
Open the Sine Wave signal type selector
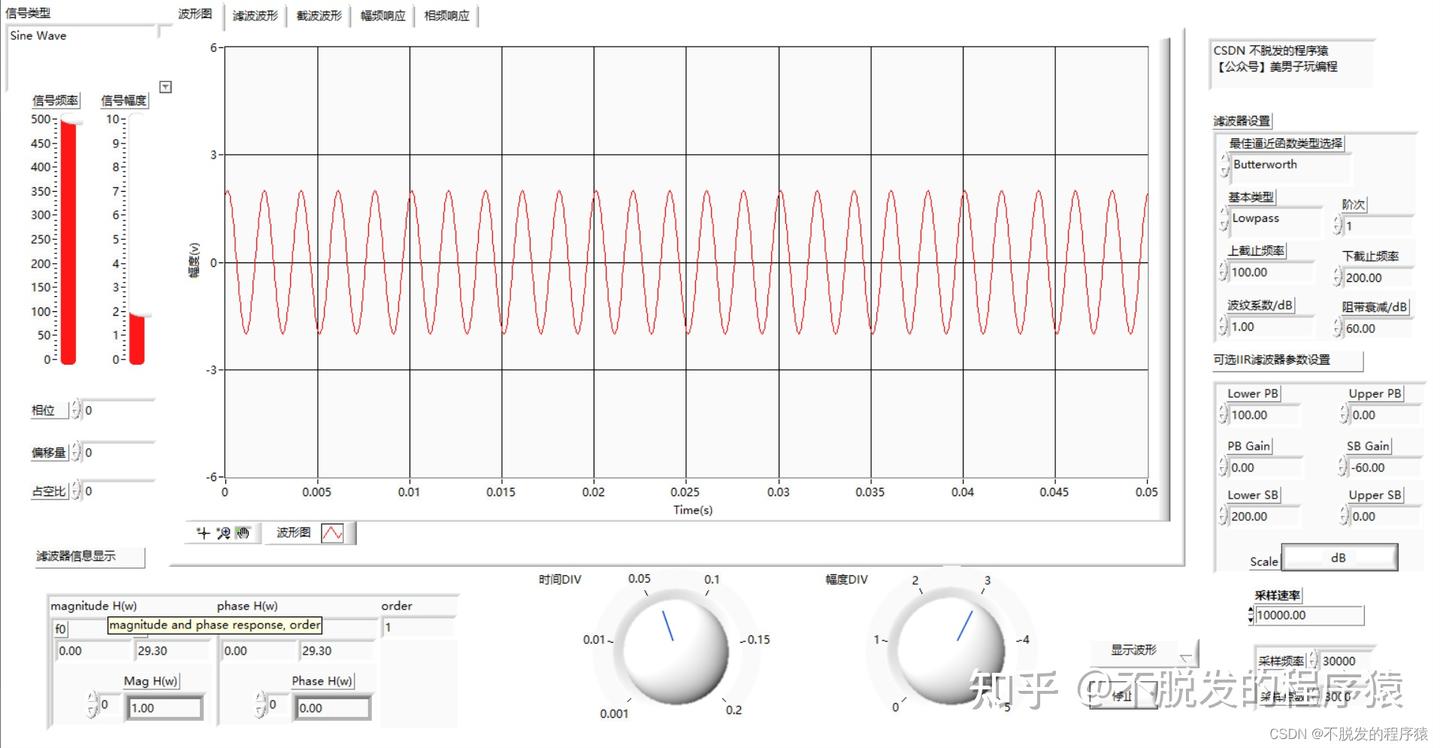point(82,36)
